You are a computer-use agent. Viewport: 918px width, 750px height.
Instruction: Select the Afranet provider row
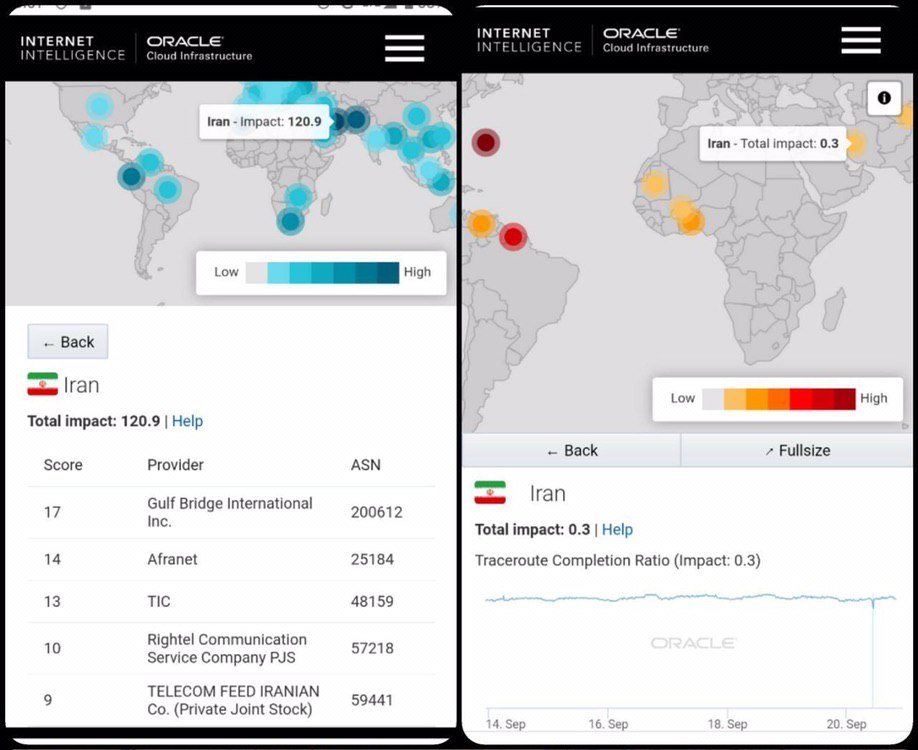[230, 559]
